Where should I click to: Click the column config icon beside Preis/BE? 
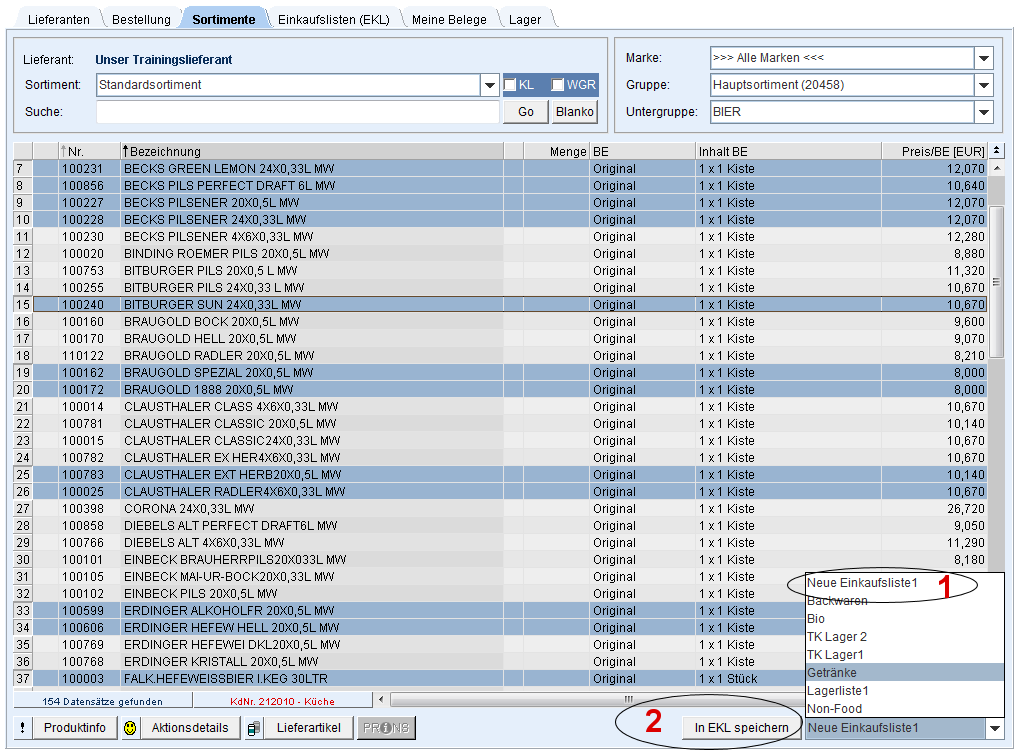point(996,151)
